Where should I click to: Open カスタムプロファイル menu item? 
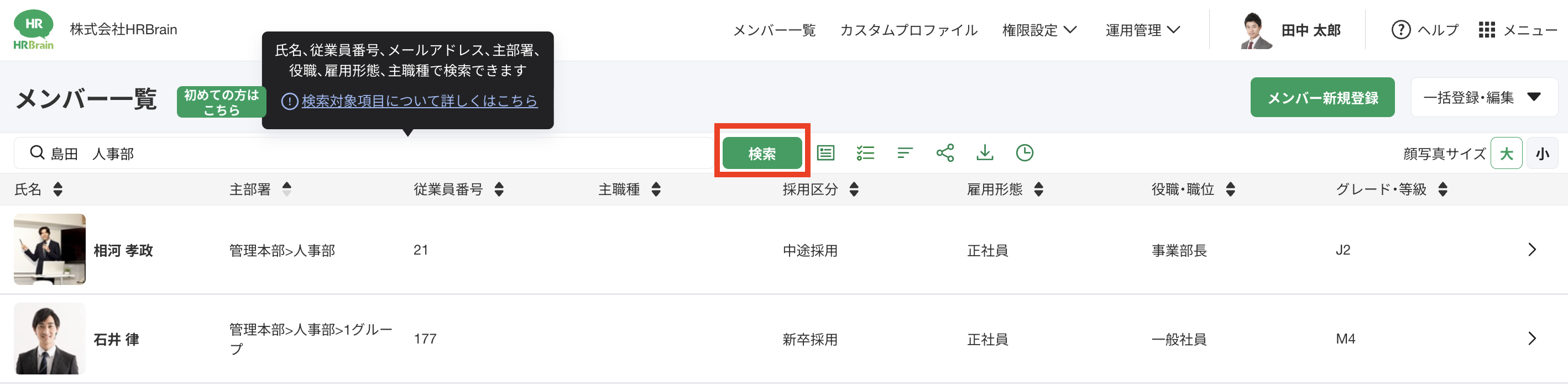[x=908, y=30]
